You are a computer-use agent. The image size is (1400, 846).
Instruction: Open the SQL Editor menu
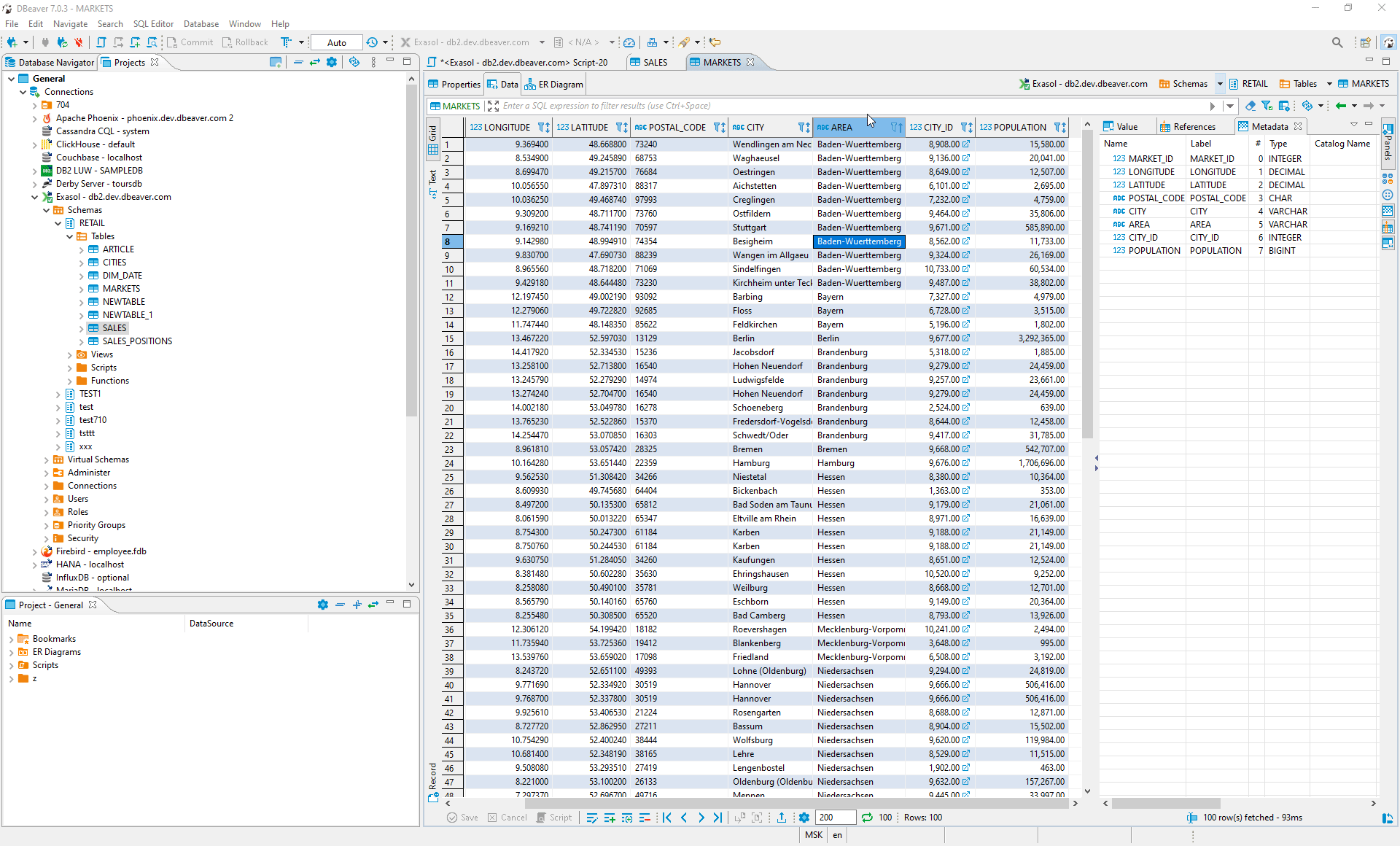pos(153,24)
